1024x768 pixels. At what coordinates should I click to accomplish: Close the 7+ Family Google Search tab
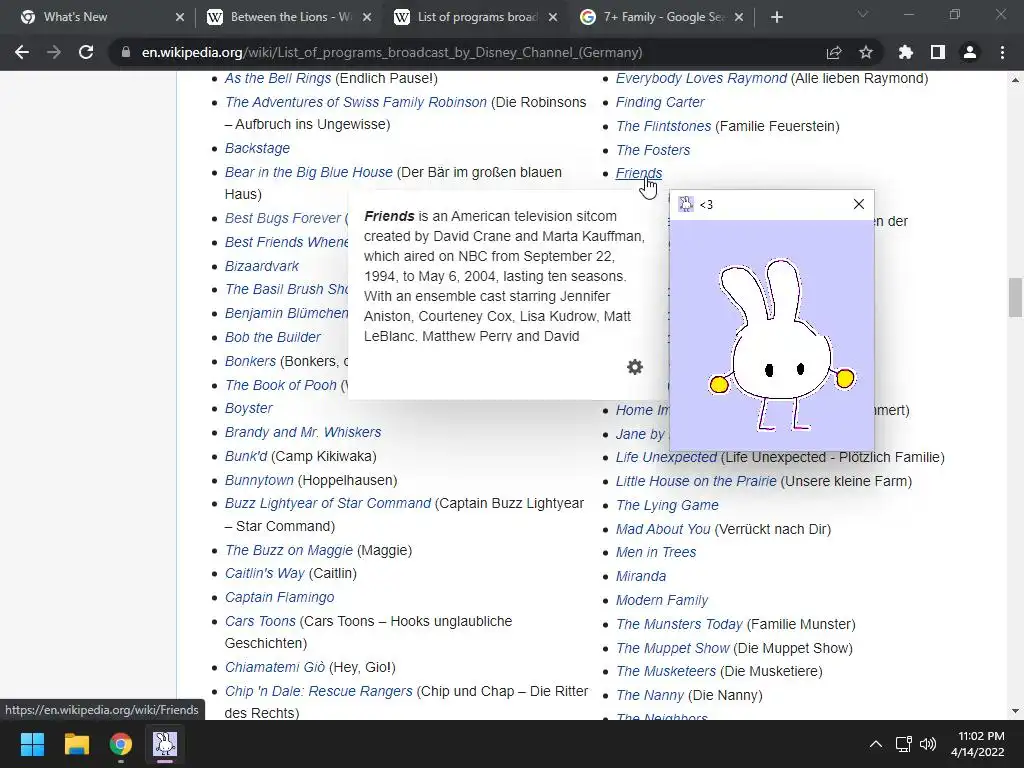point(739,17)
